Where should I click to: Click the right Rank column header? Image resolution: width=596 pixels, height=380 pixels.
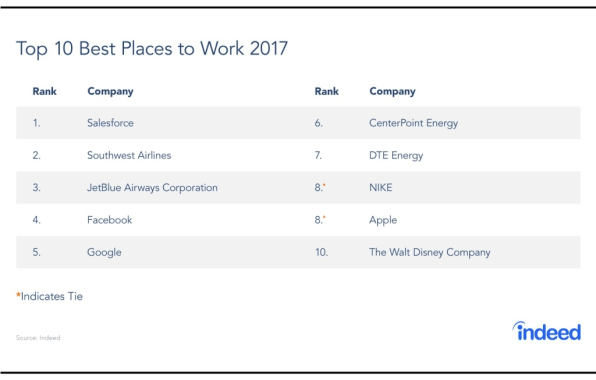(x=327, y=91)
